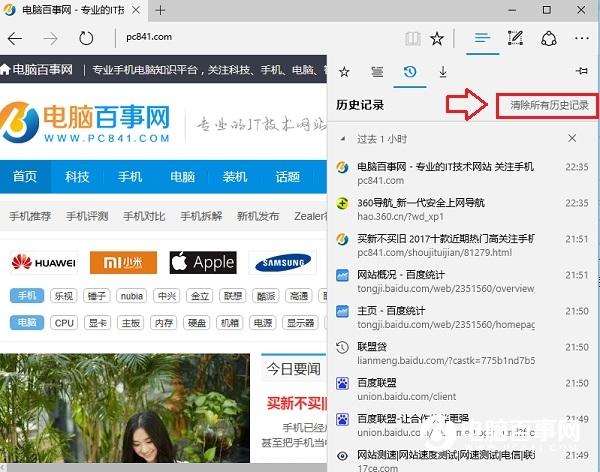Toggle the Hub panel icon
The width and height of the screenshot is (600, 472).
coord(482,38)
